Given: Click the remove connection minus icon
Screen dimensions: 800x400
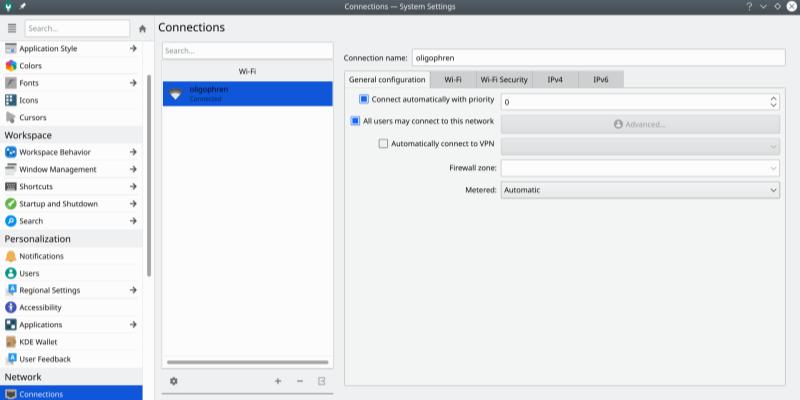Looking at the screenshot, I should 300,381.
